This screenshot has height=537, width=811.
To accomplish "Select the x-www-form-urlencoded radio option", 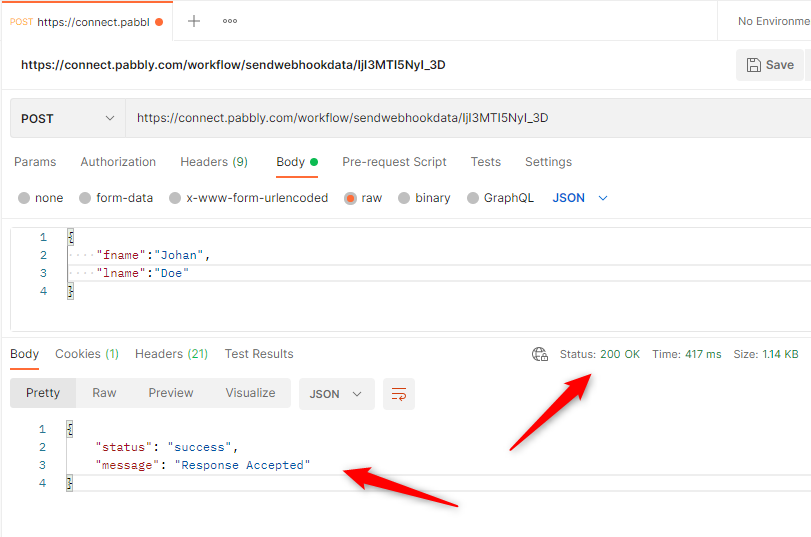I will (175, 198).
